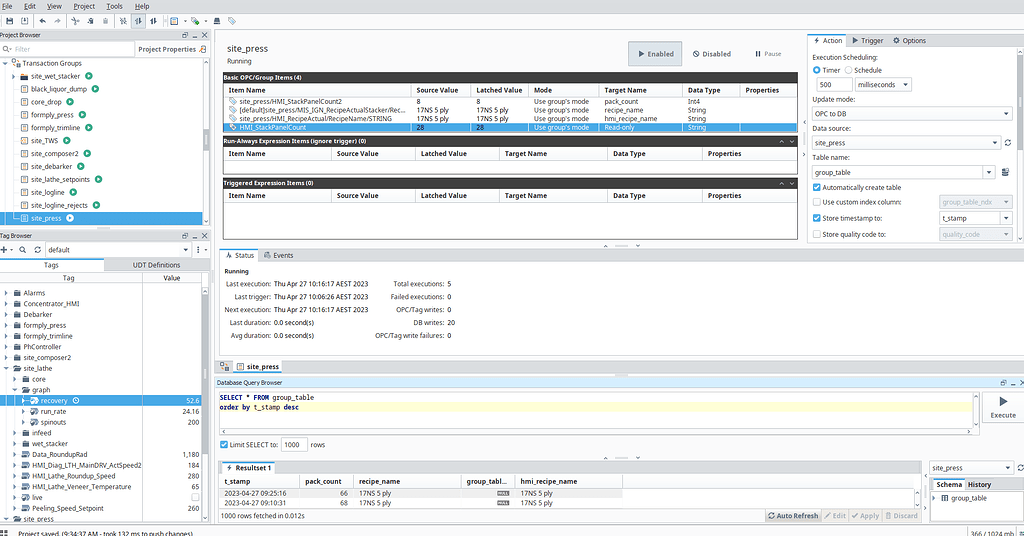Click the Save icon in the toolbar
The image size is (1024, 536).
tap(9, 20)
